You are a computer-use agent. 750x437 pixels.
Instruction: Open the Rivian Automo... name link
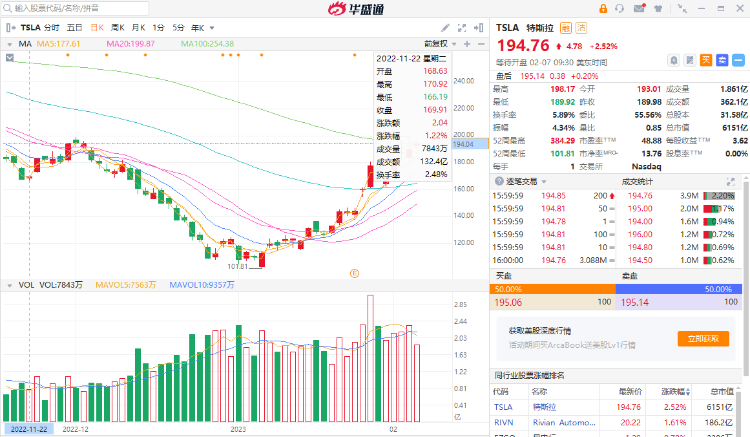[x=564, y=423]
